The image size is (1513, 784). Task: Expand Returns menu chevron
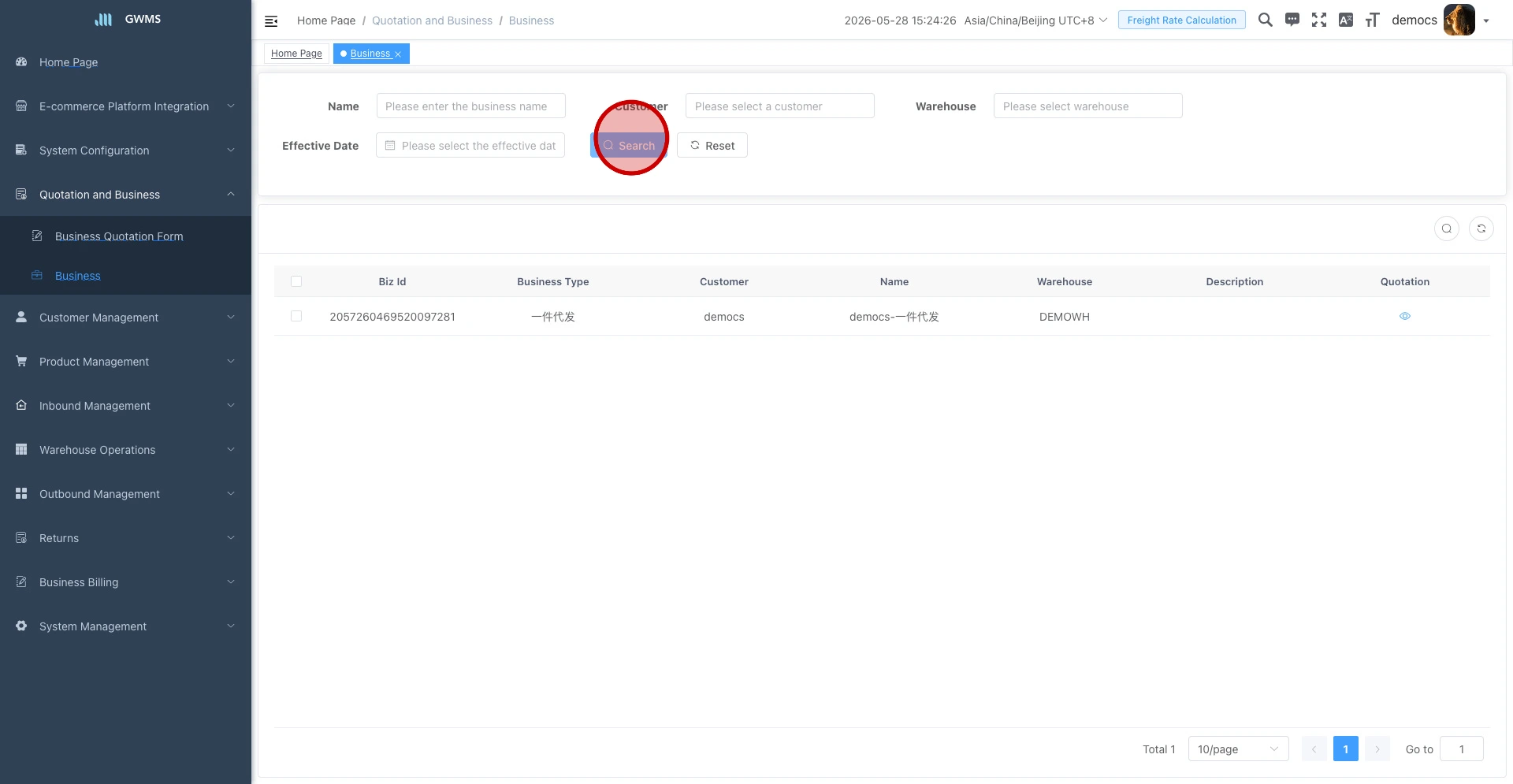(x=231, y=537)
